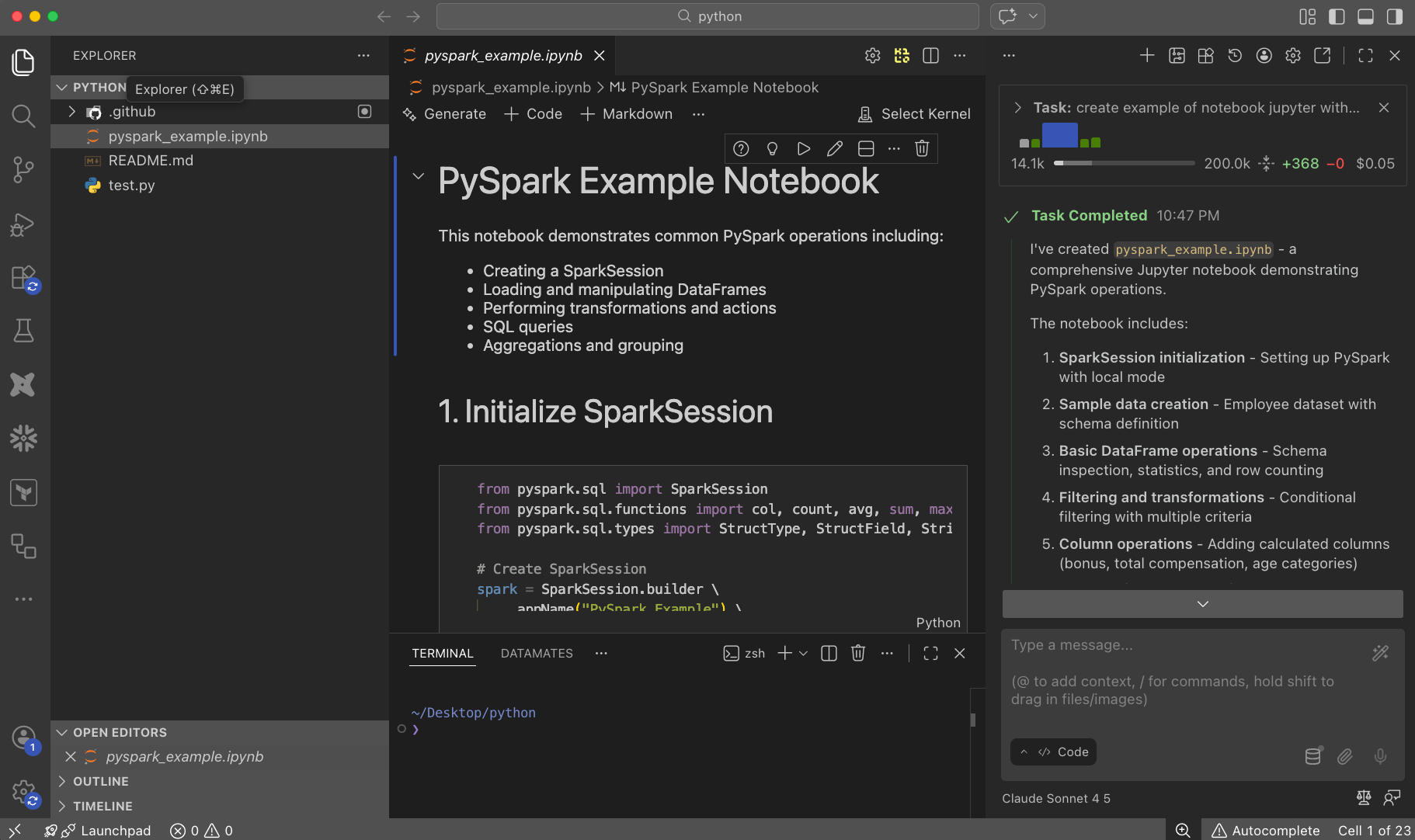Viewport: 1415px width, 840px height.
Task: Expand the OUTLINE section
Action: [61, 781]
